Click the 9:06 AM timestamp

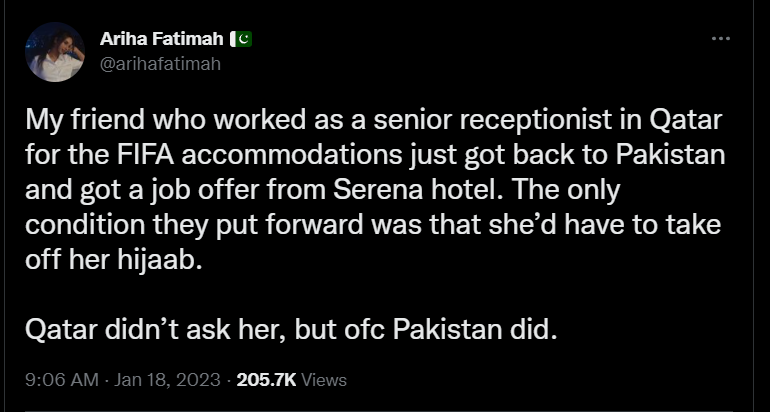[62, 380]
